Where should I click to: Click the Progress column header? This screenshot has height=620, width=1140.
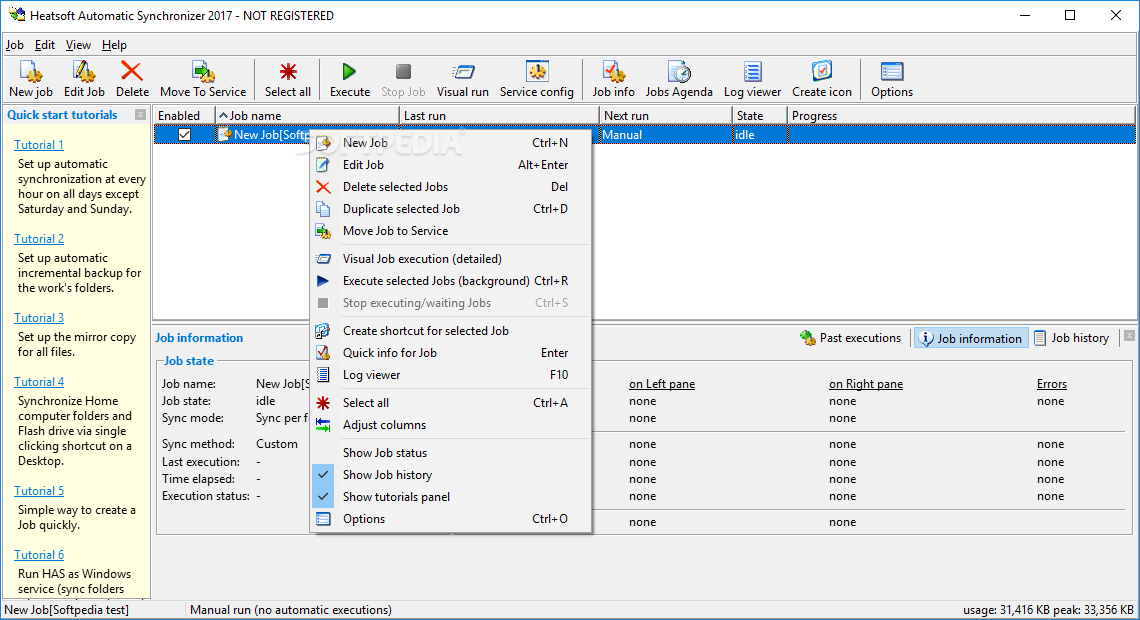click(x=961, y=116)
